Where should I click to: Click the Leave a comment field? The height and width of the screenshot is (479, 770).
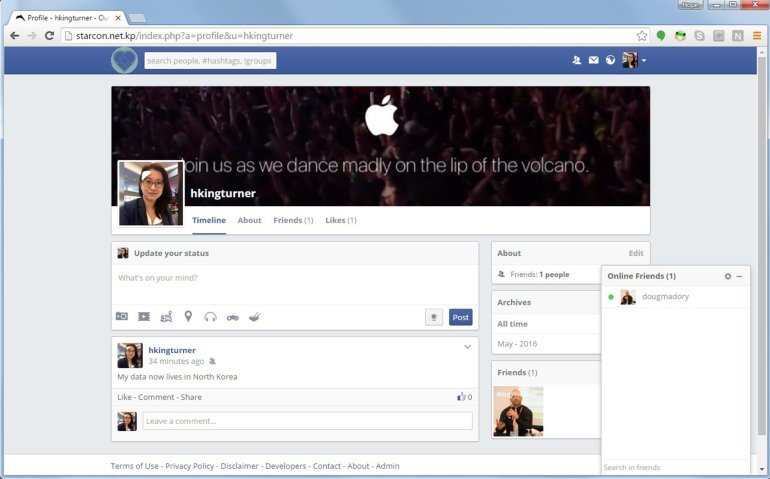click(307, 421)
